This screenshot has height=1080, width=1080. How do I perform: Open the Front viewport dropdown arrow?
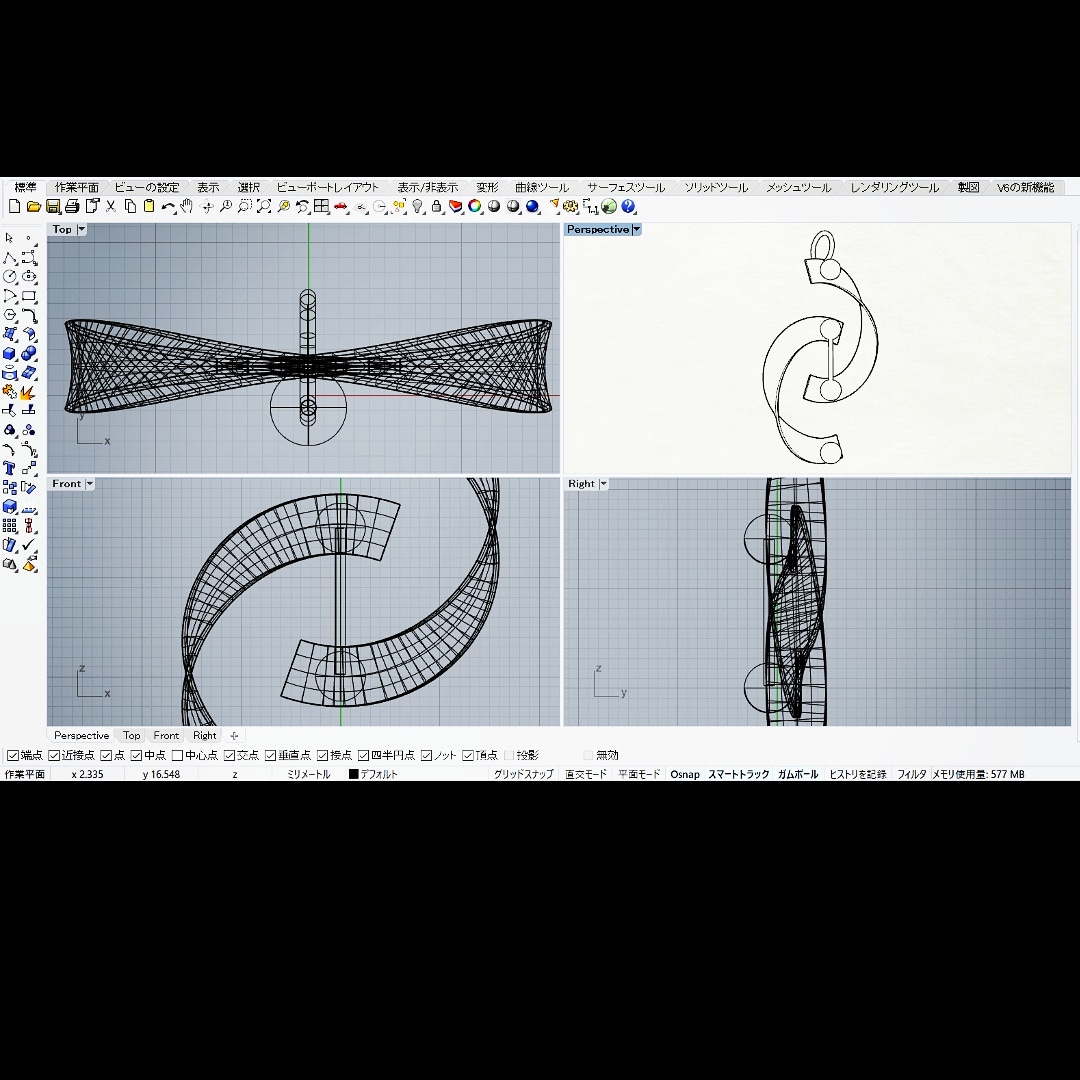coord(90,484)
